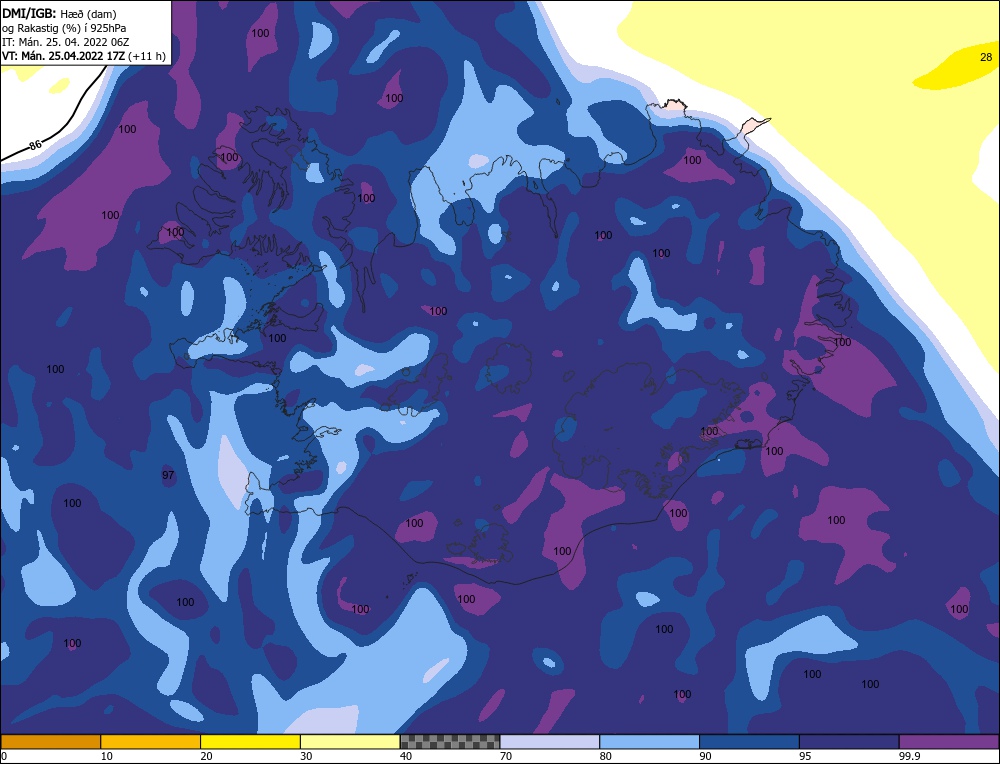Click the "28" humidity value on the map
Viewport: 1000px width, 764px height.
click(x=986, y=57)
